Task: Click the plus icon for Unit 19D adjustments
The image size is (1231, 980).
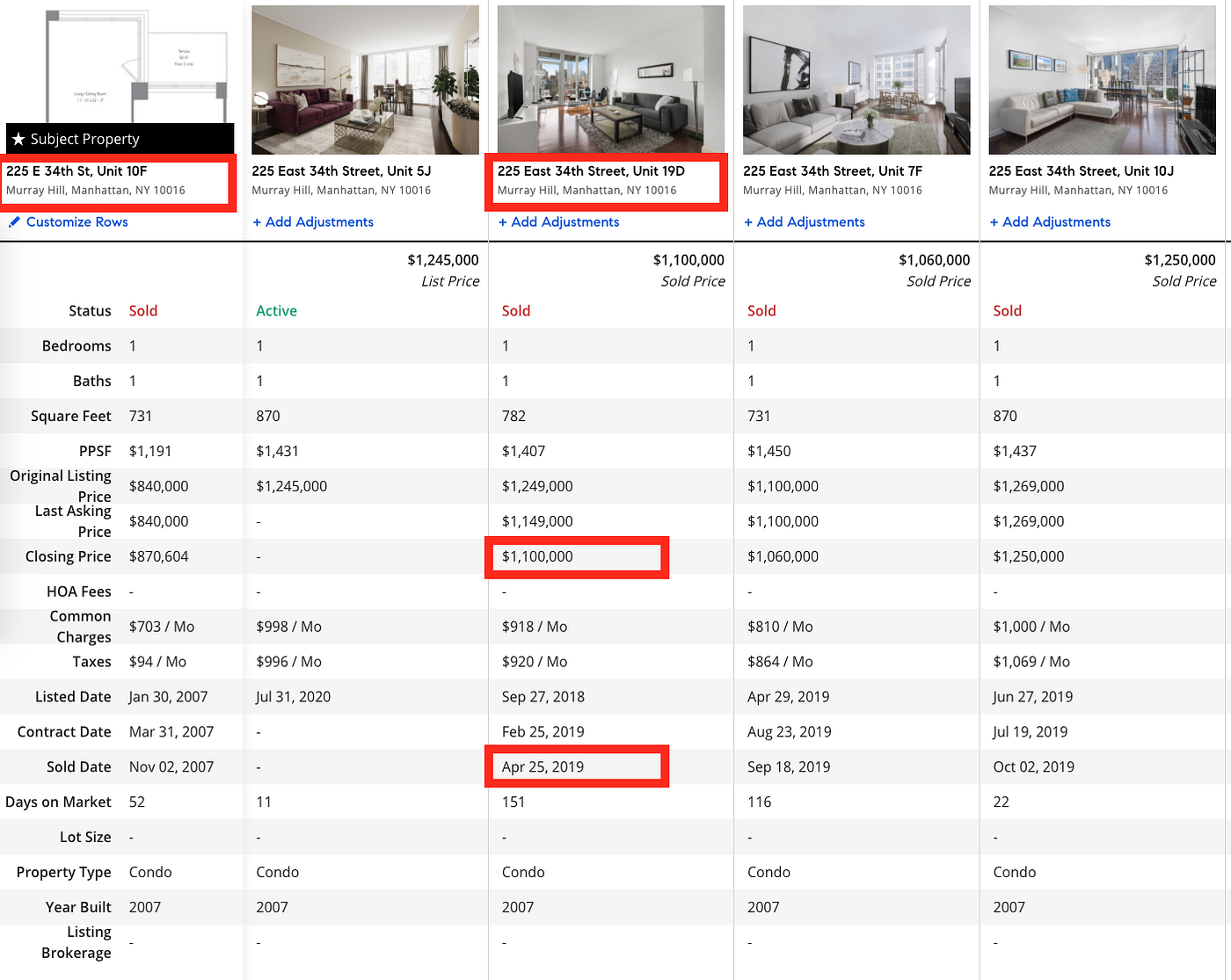Action: tap(502, 221)
